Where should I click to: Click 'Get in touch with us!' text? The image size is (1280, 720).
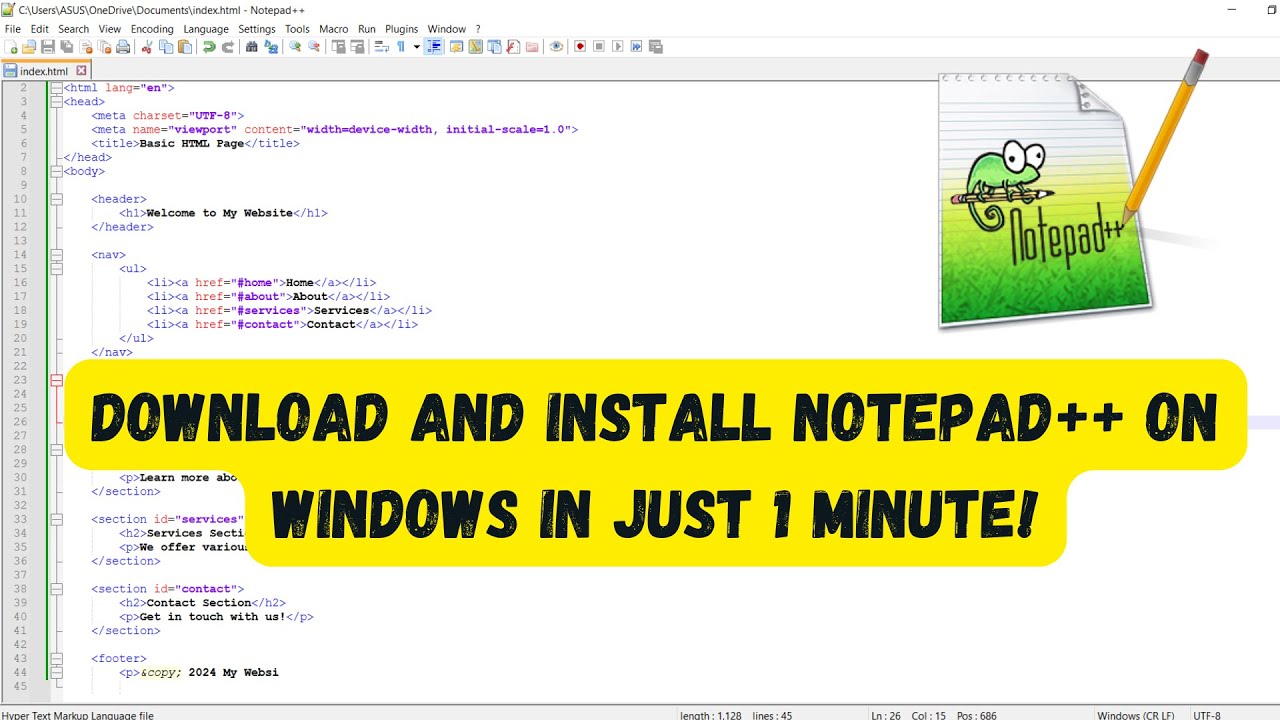coord(212,617)
